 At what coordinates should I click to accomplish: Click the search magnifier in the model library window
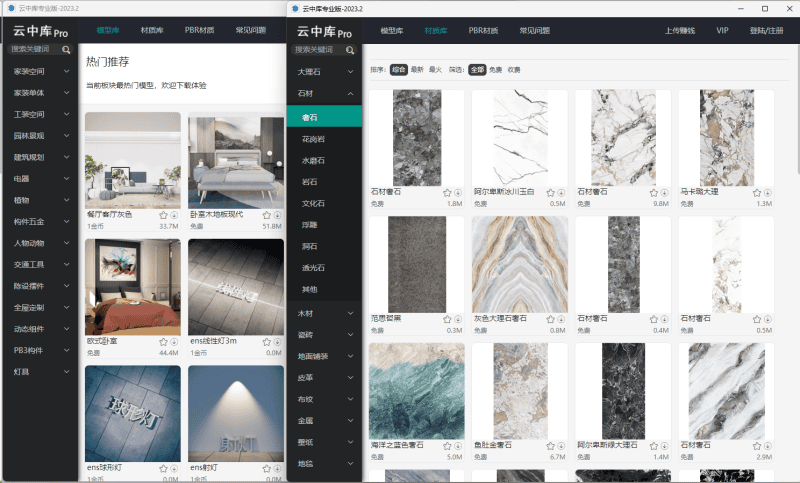tap(66, 49)
